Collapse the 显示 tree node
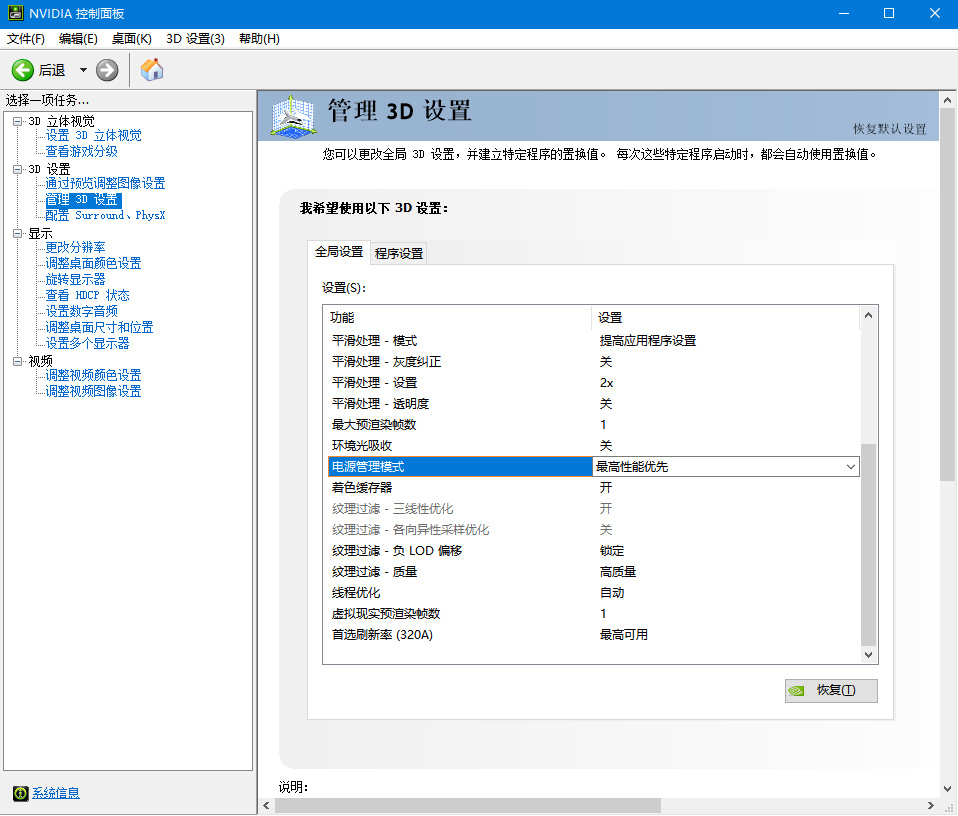The height and width of the screenshot is (816, 958). click(x=17, y=233)
